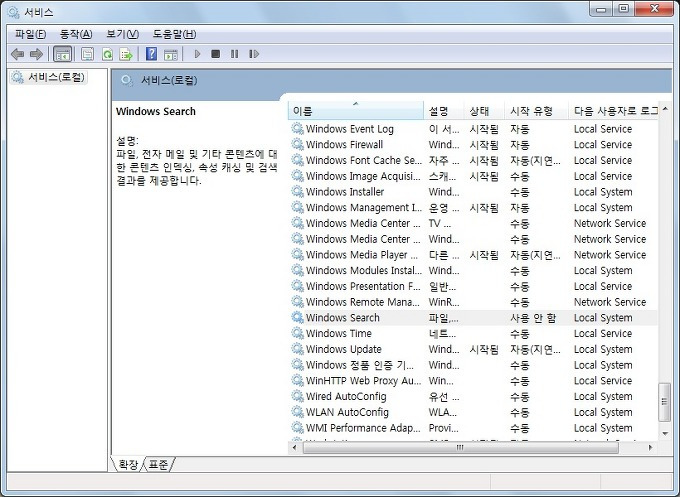Open the 도움말(H) menu
The width and height of the screenshot is (680, 497).
[x=174, y=34]
